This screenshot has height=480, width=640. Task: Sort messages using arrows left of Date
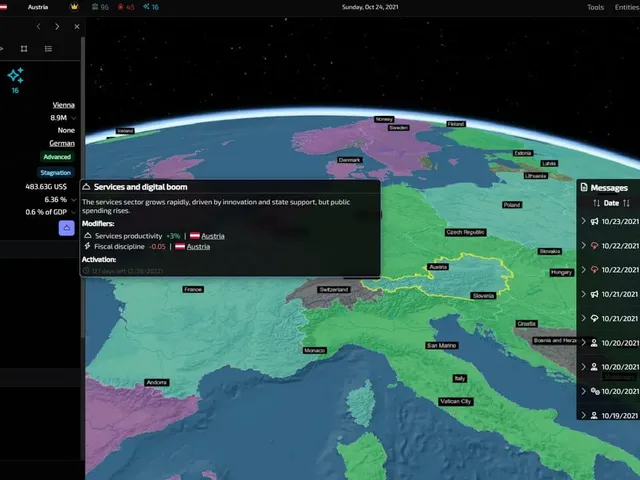(x=596, y=203)
